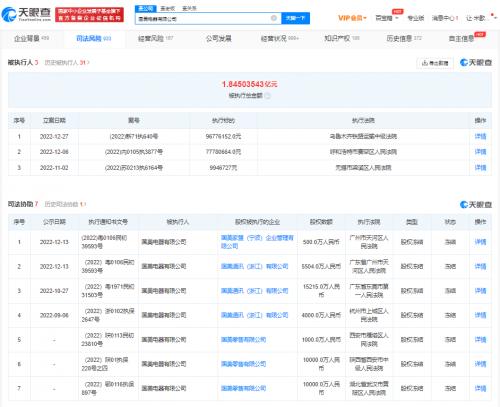
Task: Switch to the 企业背景 tab
Action: click(x=31, y=39)
